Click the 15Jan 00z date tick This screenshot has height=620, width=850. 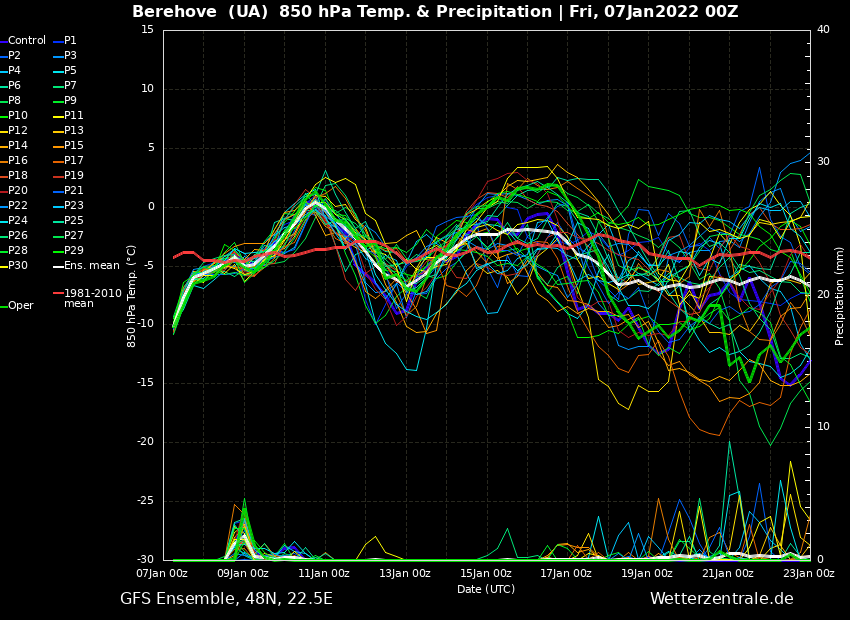[486, 573]
